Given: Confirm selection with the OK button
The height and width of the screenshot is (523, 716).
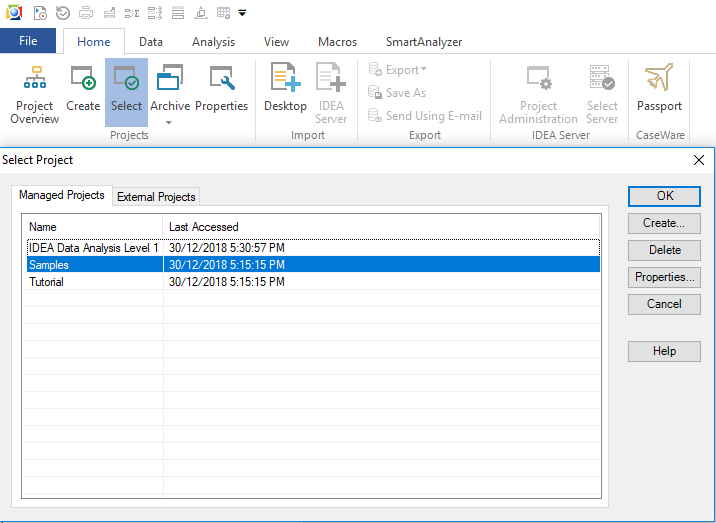Looking at the screenshot, I should point(664,196).
